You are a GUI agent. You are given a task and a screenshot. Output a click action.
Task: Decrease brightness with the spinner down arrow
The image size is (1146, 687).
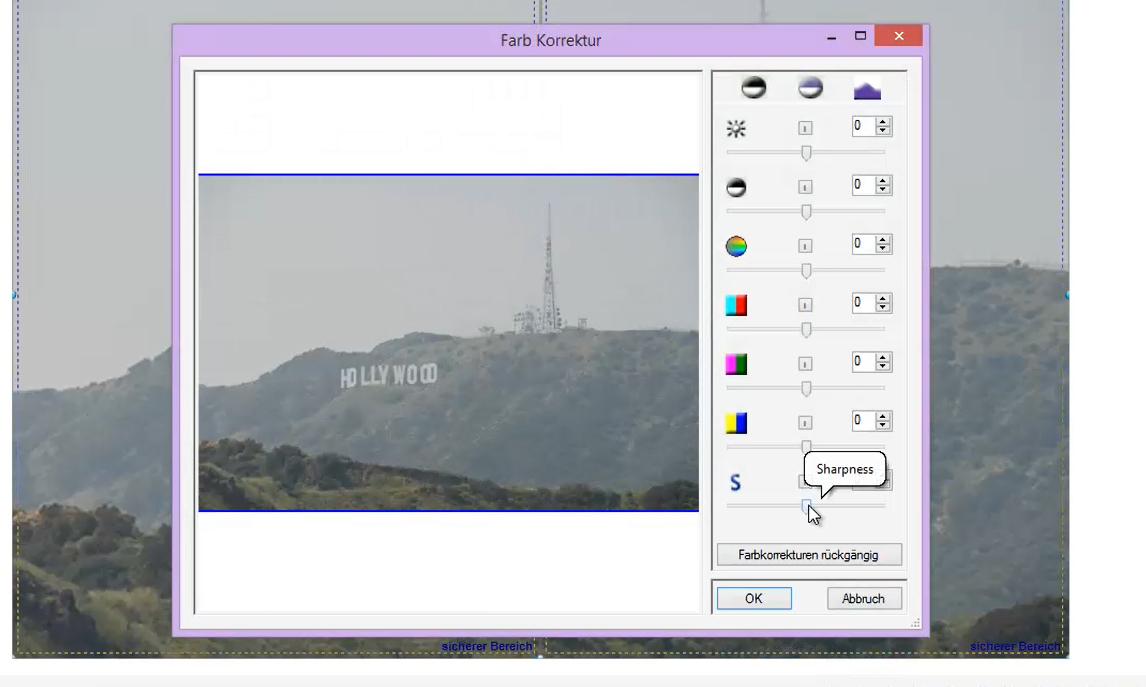[x=883, y=131]
